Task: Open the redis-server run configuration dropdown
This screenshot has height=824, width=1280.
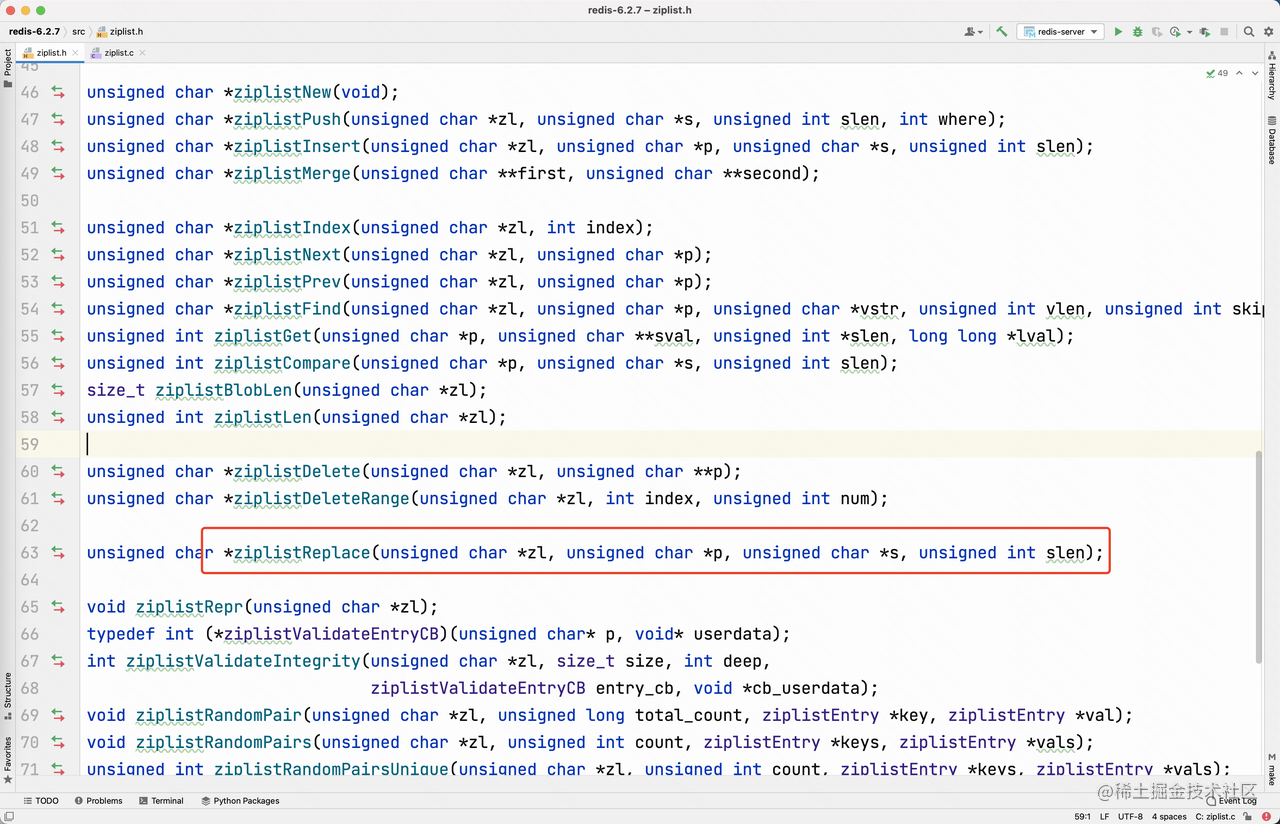Action: pyautogui.click(x=1061, y=32)
